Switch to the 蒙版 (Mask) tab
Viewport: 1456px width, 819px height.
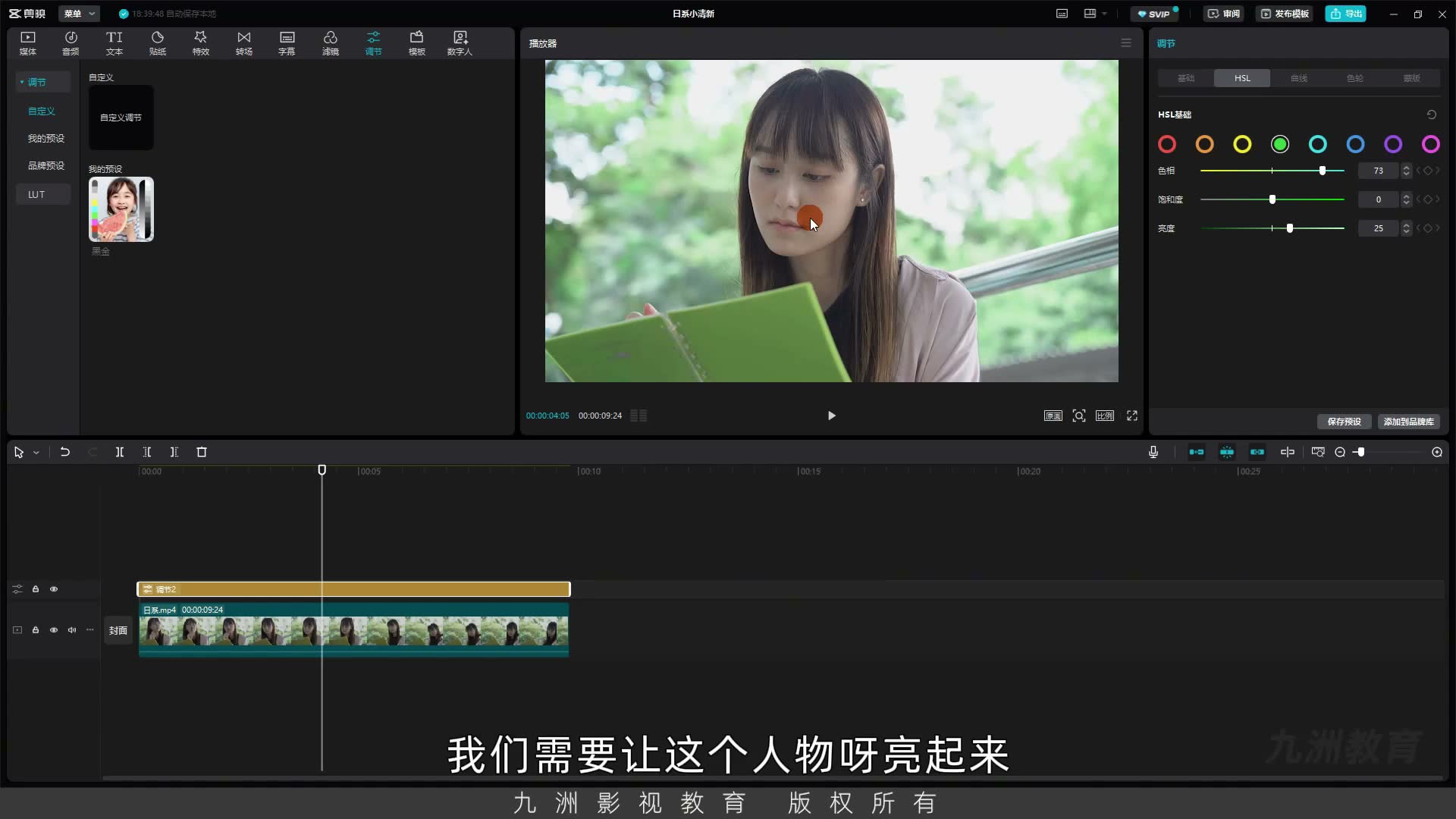(1411, 78)
